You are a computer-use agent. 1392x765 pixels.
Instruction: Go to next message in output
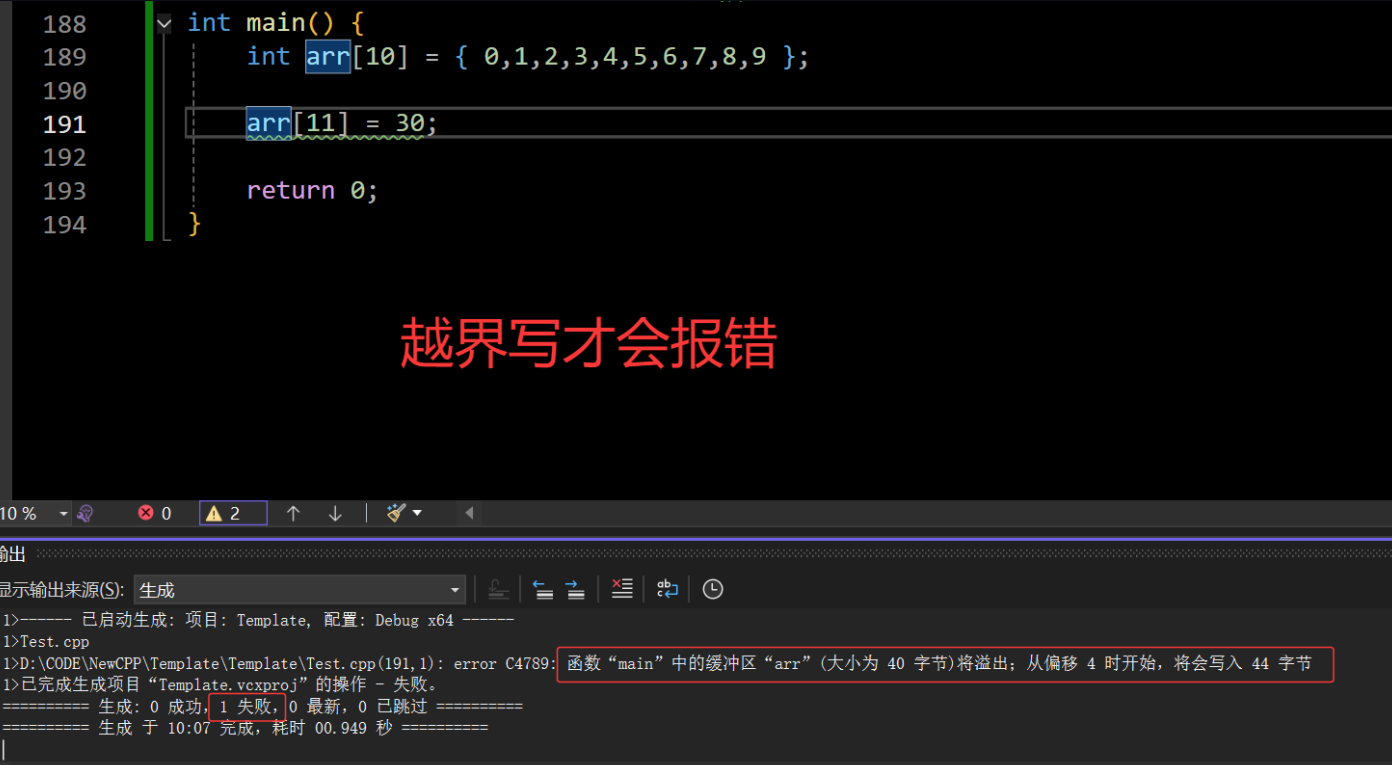tap(575, 589)
